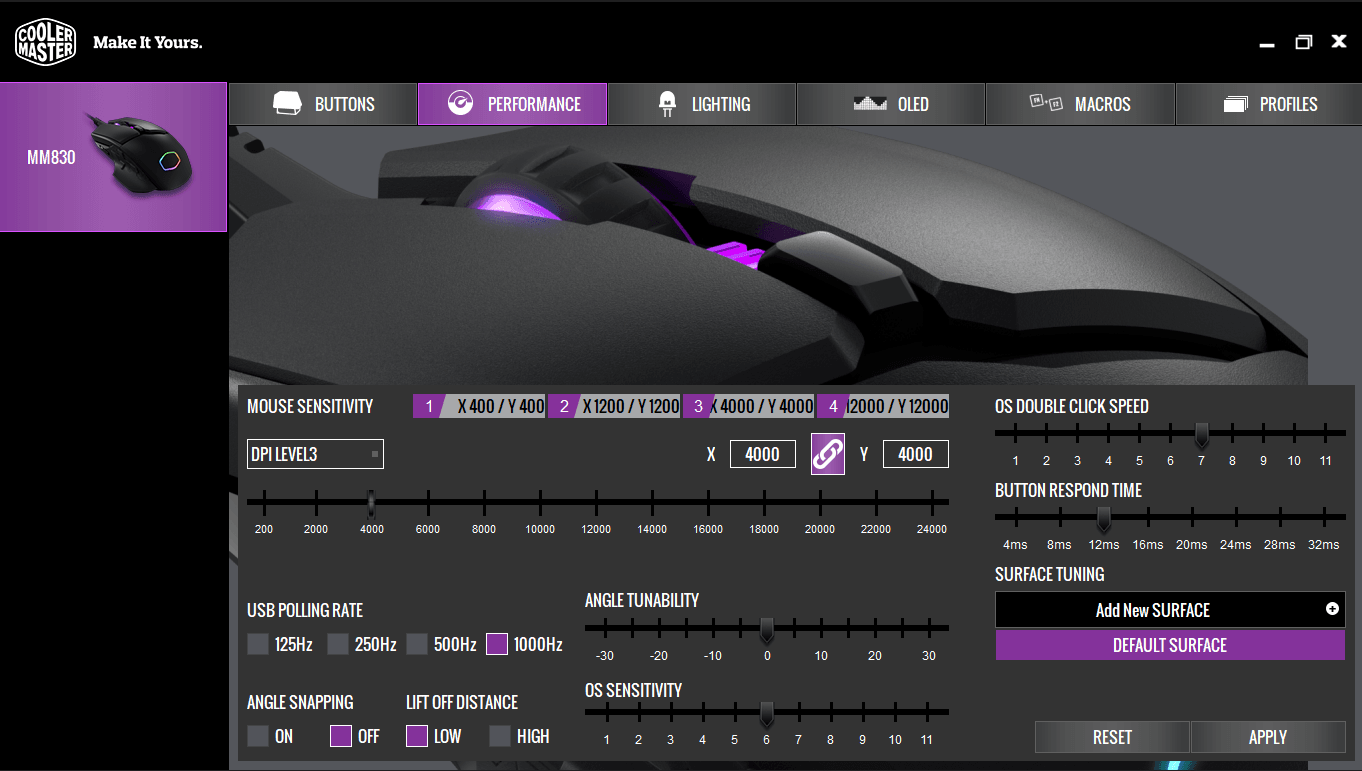
Task: Select 125Hz polling rate checkbox
Action: pyautogui.click(x=258, y=644)
